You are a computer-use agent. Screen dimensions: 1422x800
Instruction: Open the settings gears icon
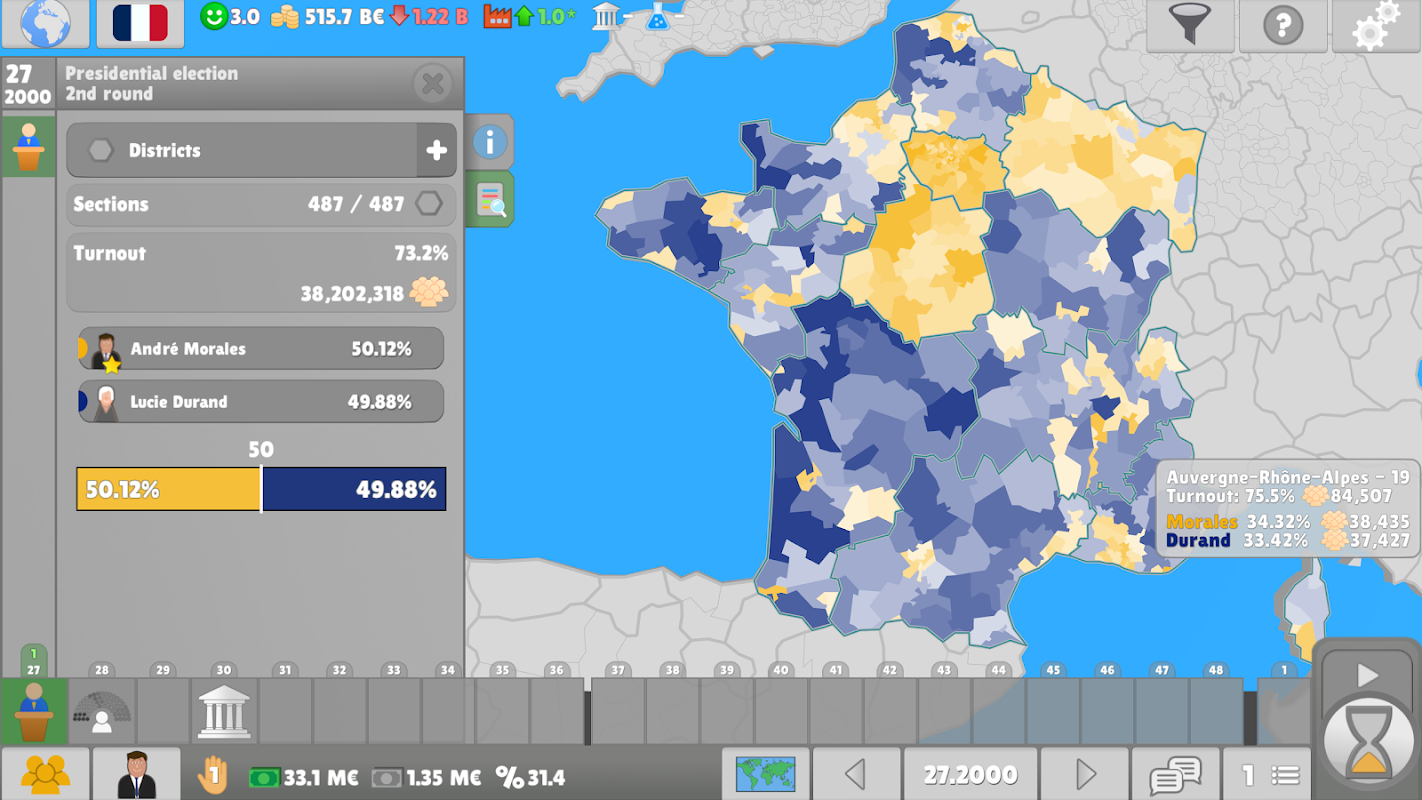point(1376,25)
